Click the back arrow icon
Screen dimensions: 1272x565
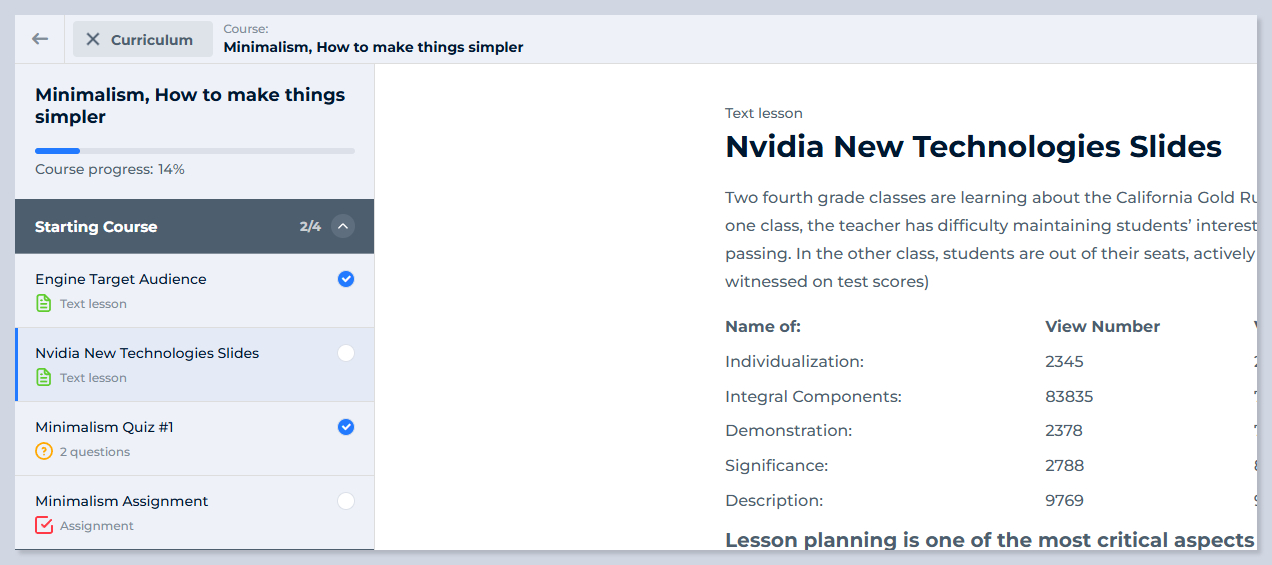[40, 39]
